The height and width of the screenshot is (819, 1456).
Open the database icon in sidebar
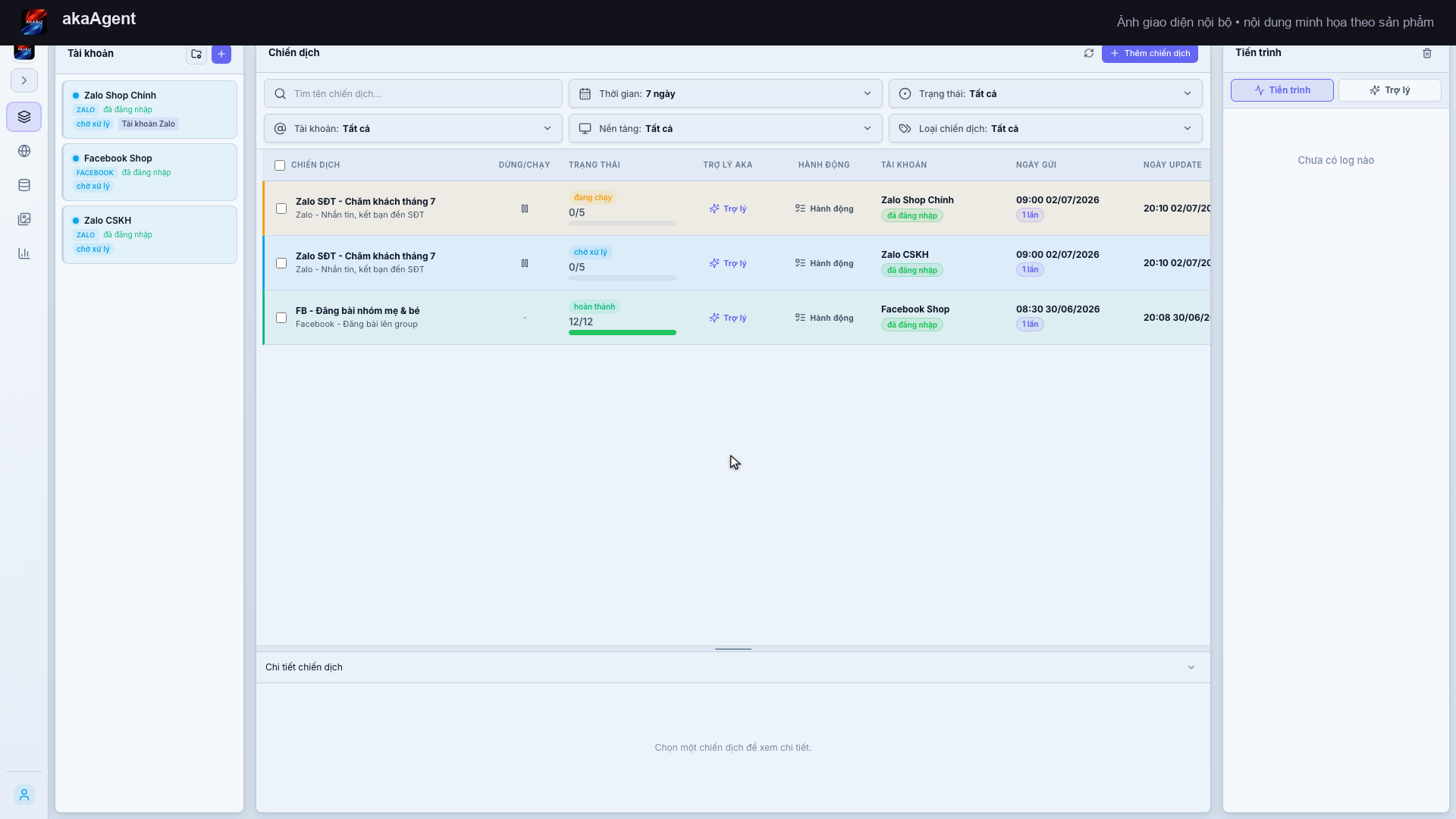[24, 185]
